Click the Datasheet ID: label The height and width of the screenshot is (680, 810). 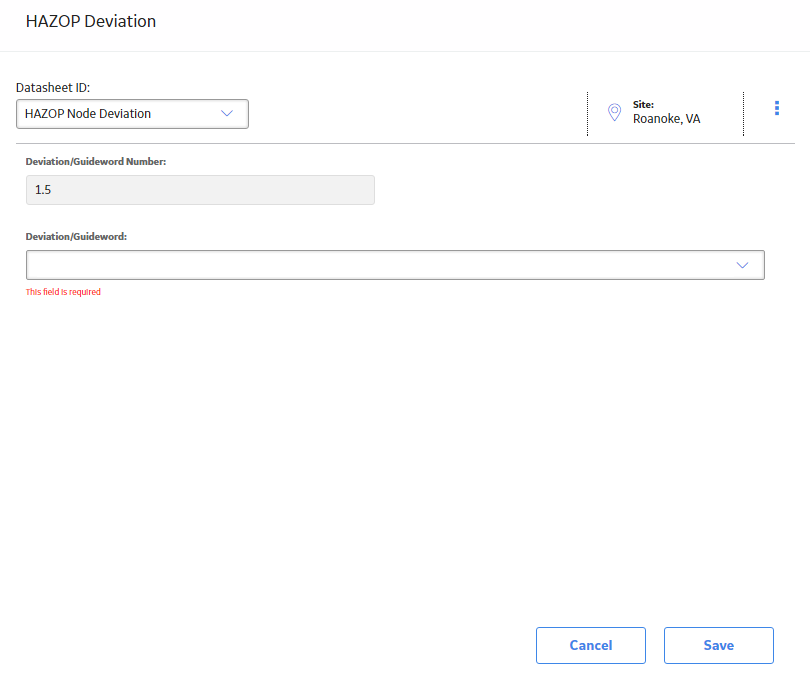(x=53, y=88)
